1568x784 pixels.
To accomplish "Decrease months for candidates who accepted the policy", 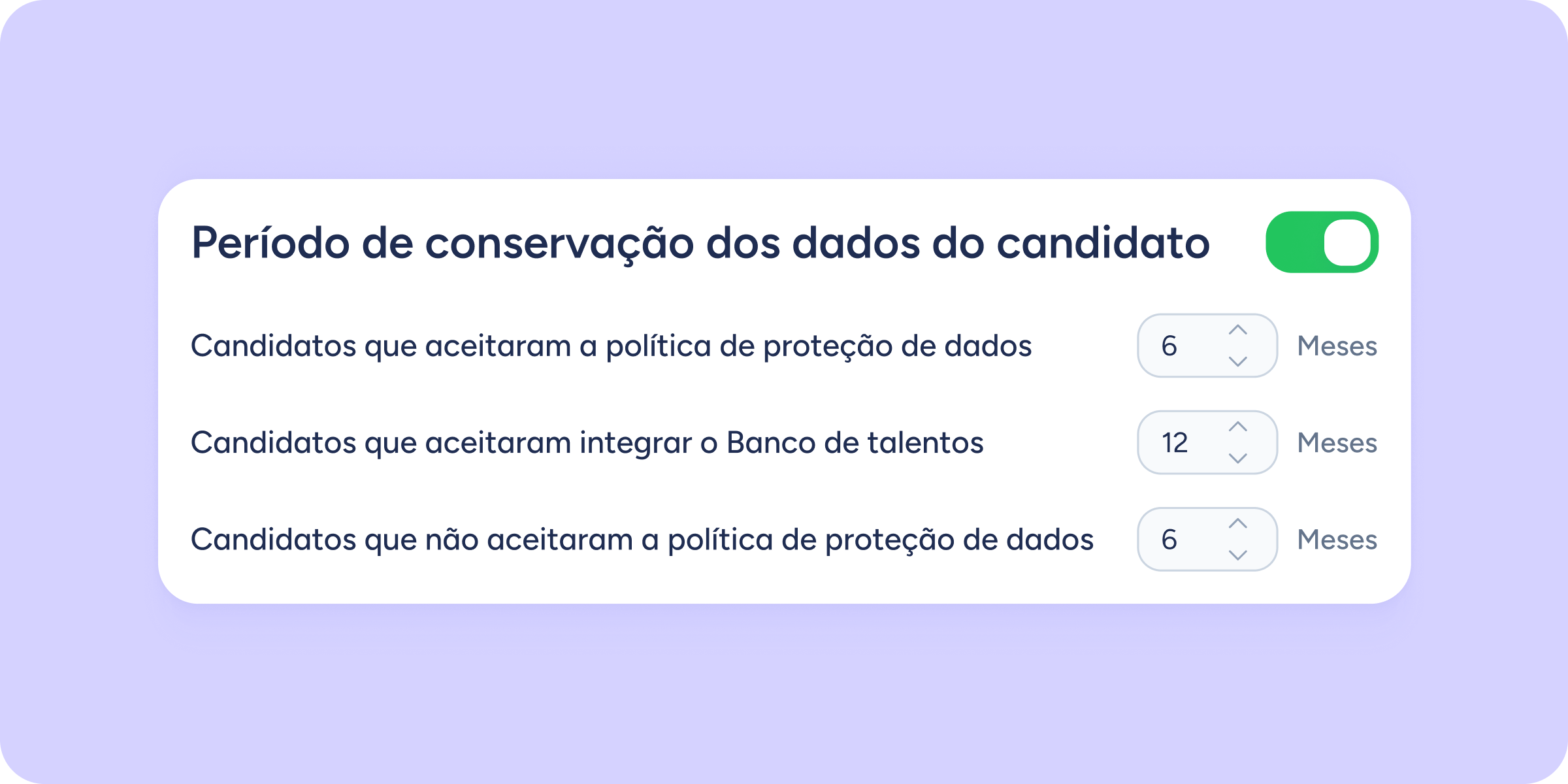I will (1237, 361).
